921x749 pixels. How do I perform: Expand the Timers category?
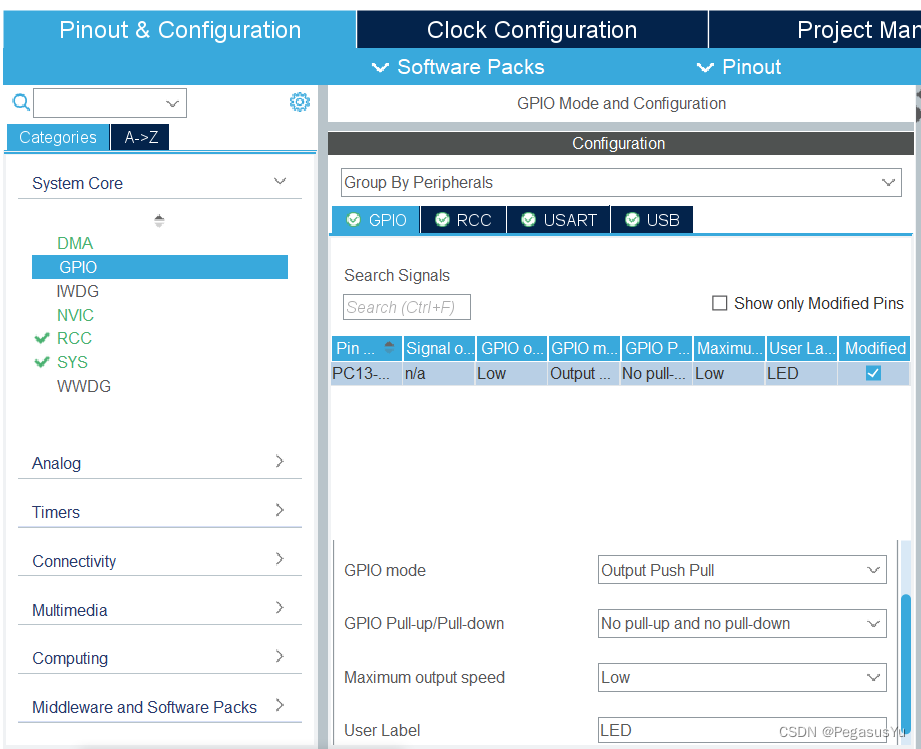coord(159,512)
